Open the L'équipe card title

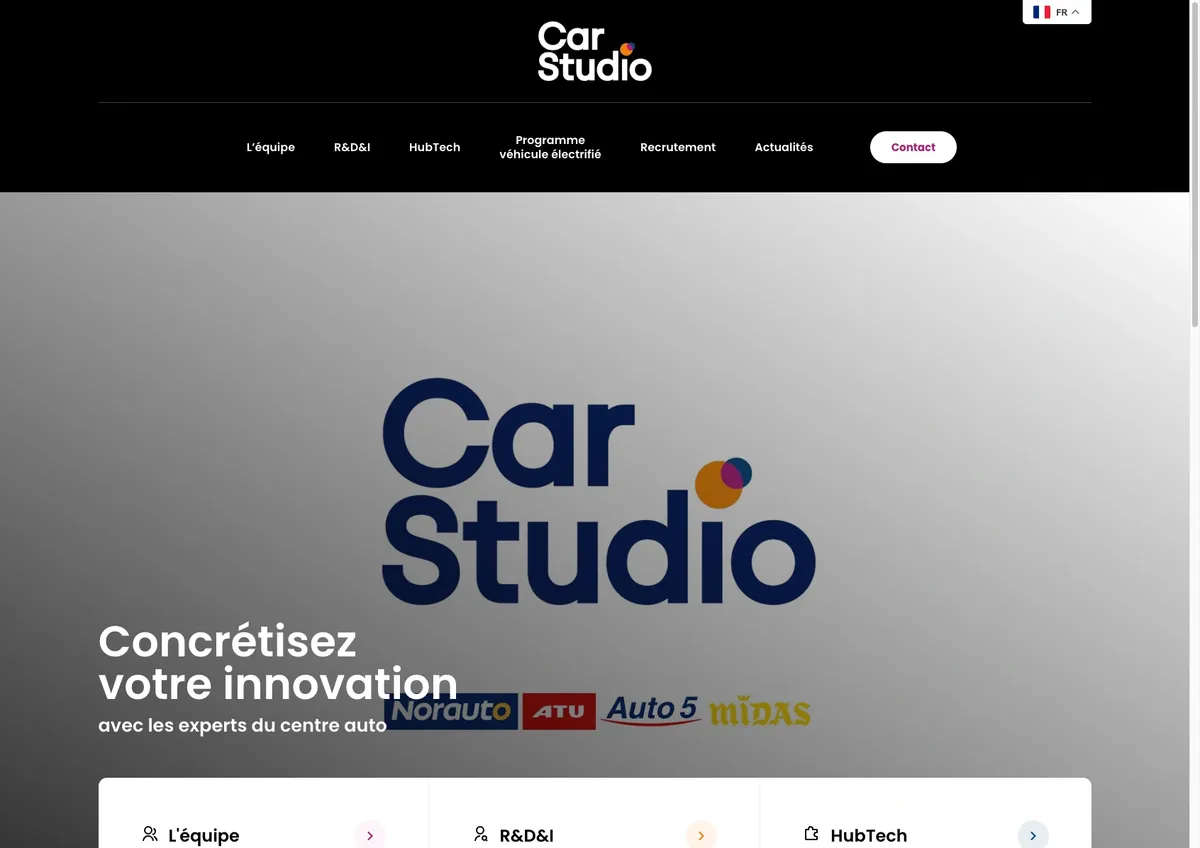point(204,835)
